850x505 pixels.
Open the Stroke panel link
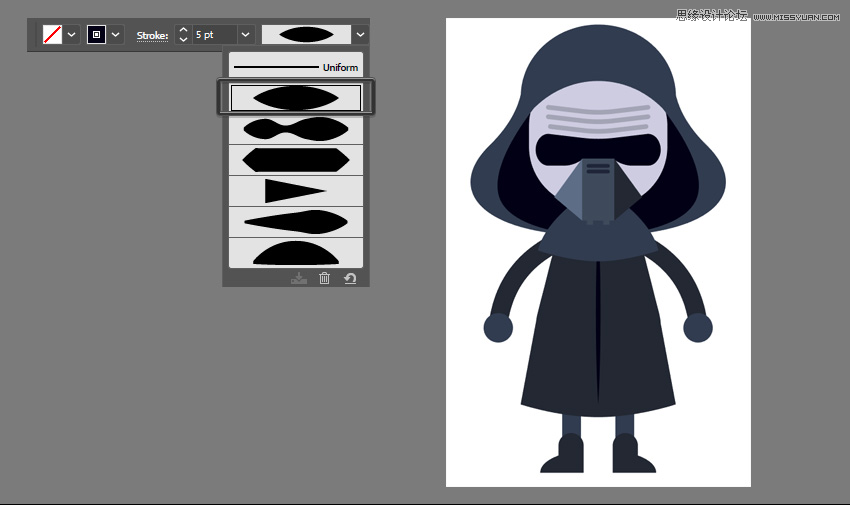[x=152, y=35]
